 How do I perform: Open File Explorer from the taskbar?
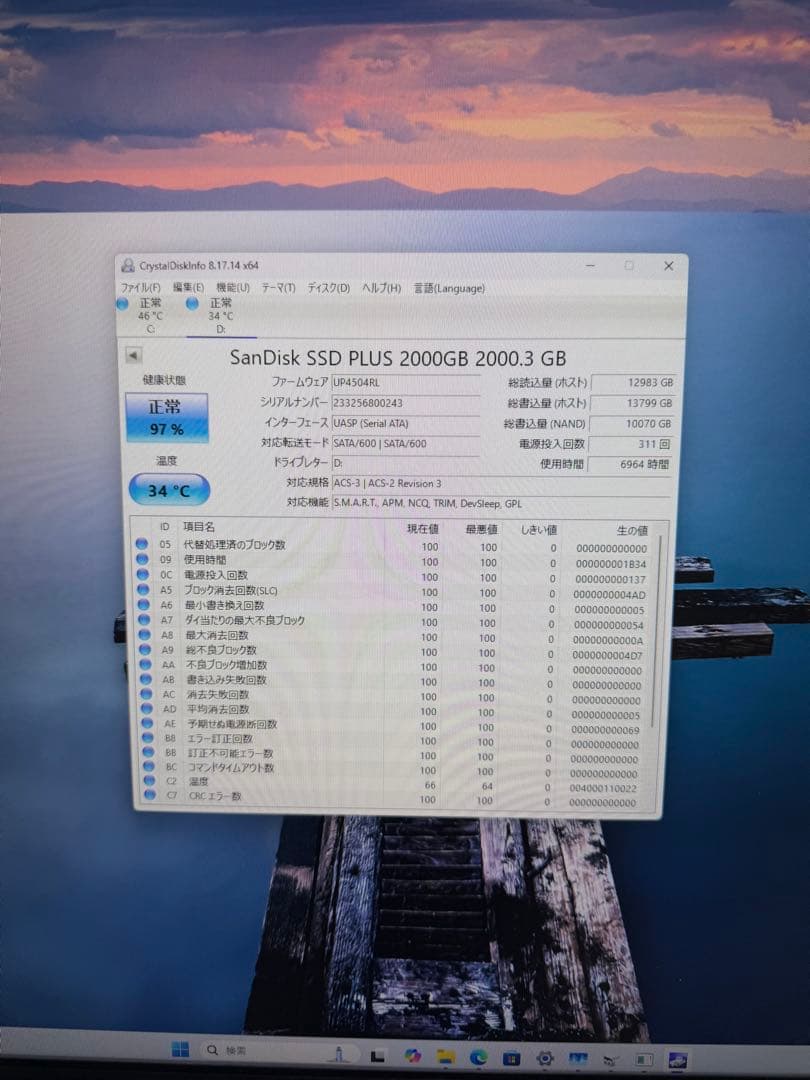446,1057
